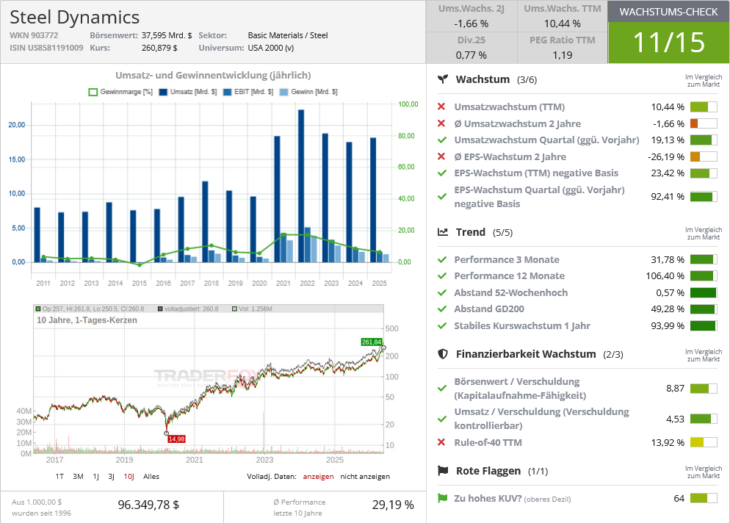Click the ISIN US8581191009 text
The width and height of the screenshot is (730, 523).
[46, 48]
